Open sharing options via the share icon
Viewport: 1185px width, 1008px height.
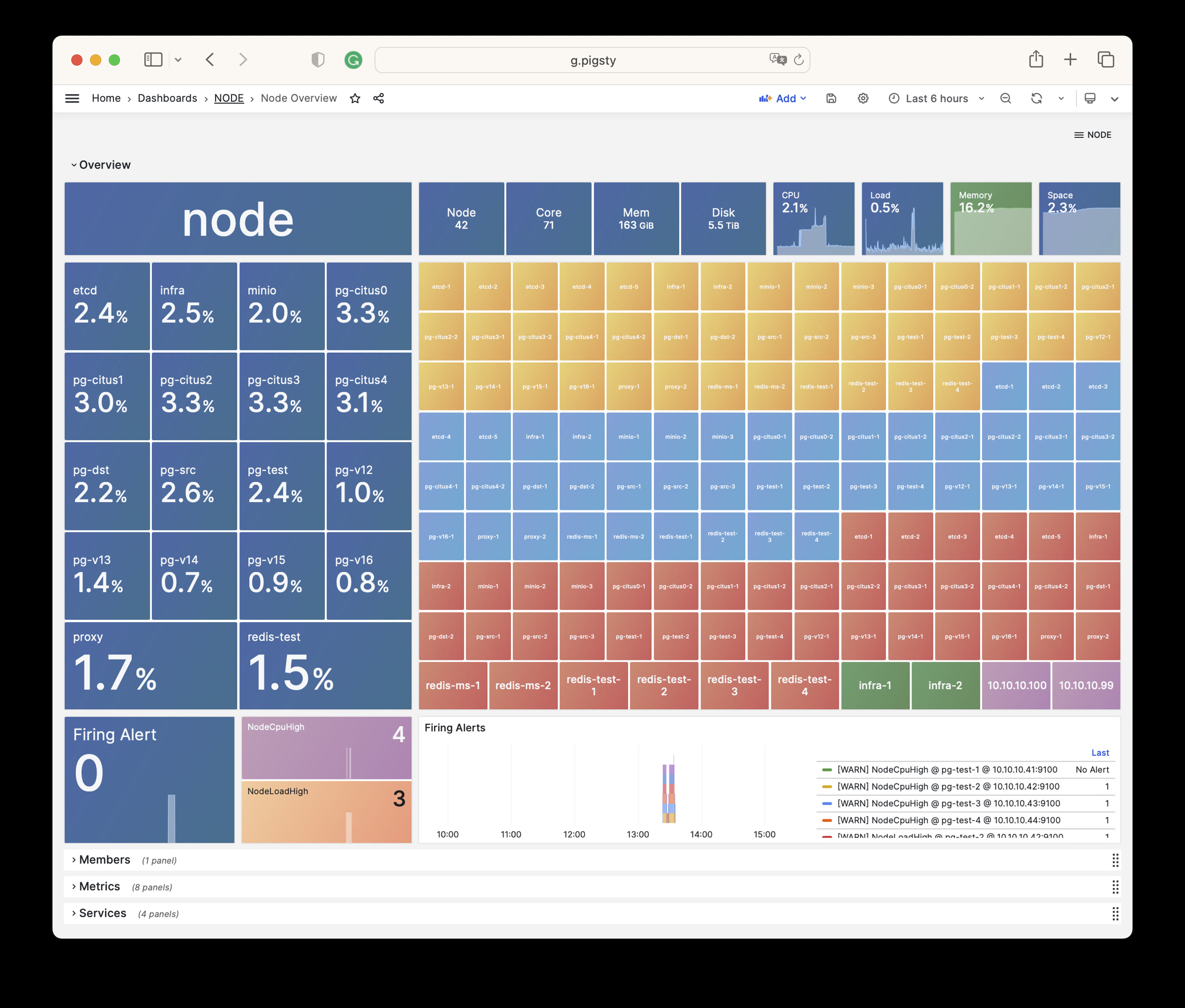pyautogui.click(x=379, y=98)
